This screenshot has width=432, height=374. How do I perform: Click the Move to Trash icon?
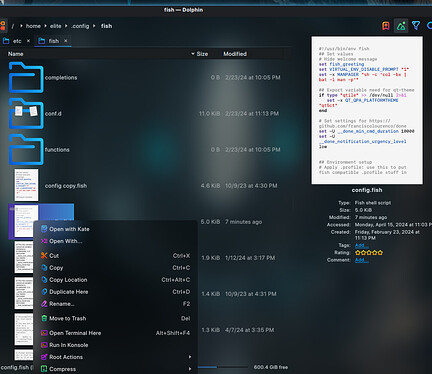(x=44, y=318)
